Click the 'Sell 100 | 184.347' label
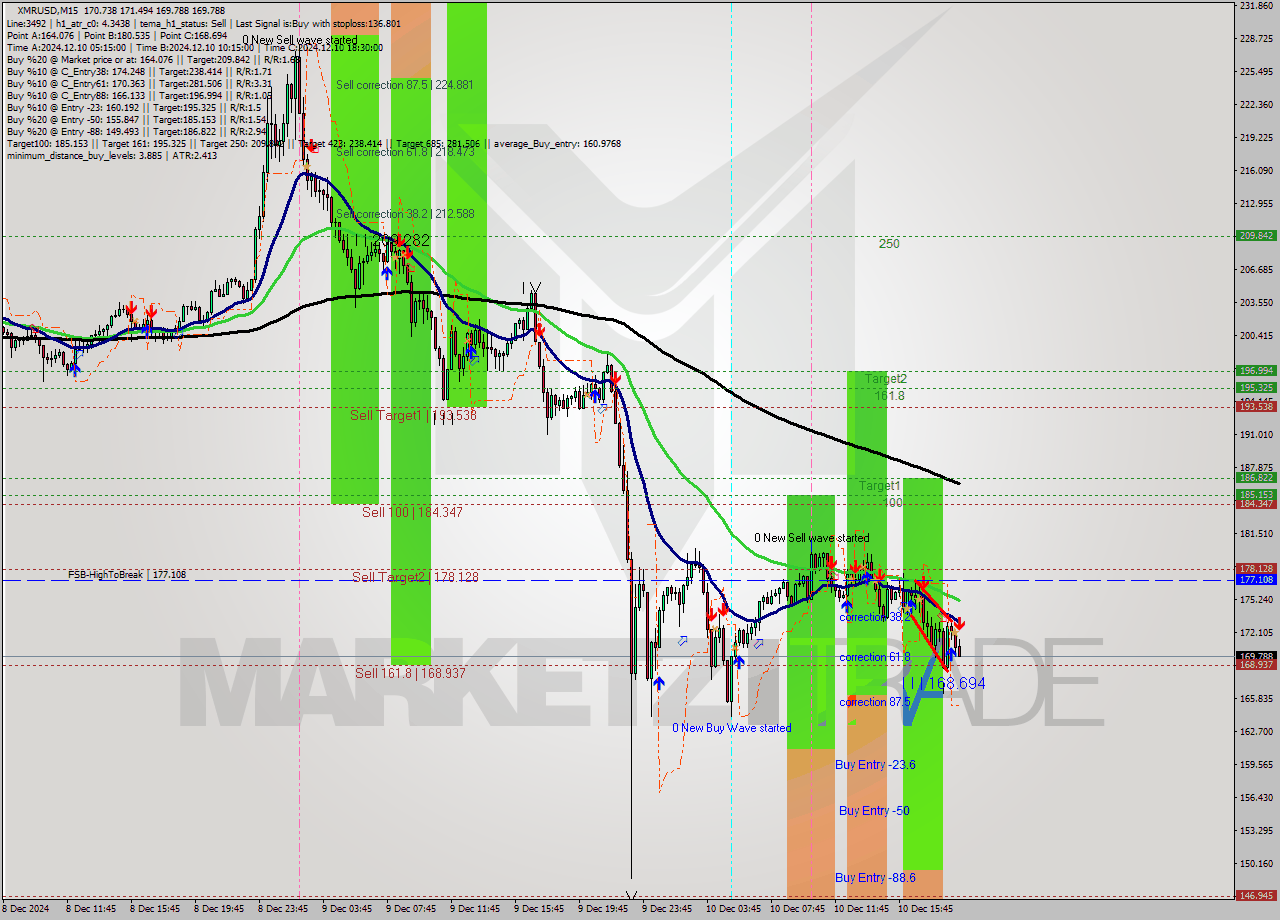Image resolution: width=1280 pixels, height=920 pixels. (412, 512)
